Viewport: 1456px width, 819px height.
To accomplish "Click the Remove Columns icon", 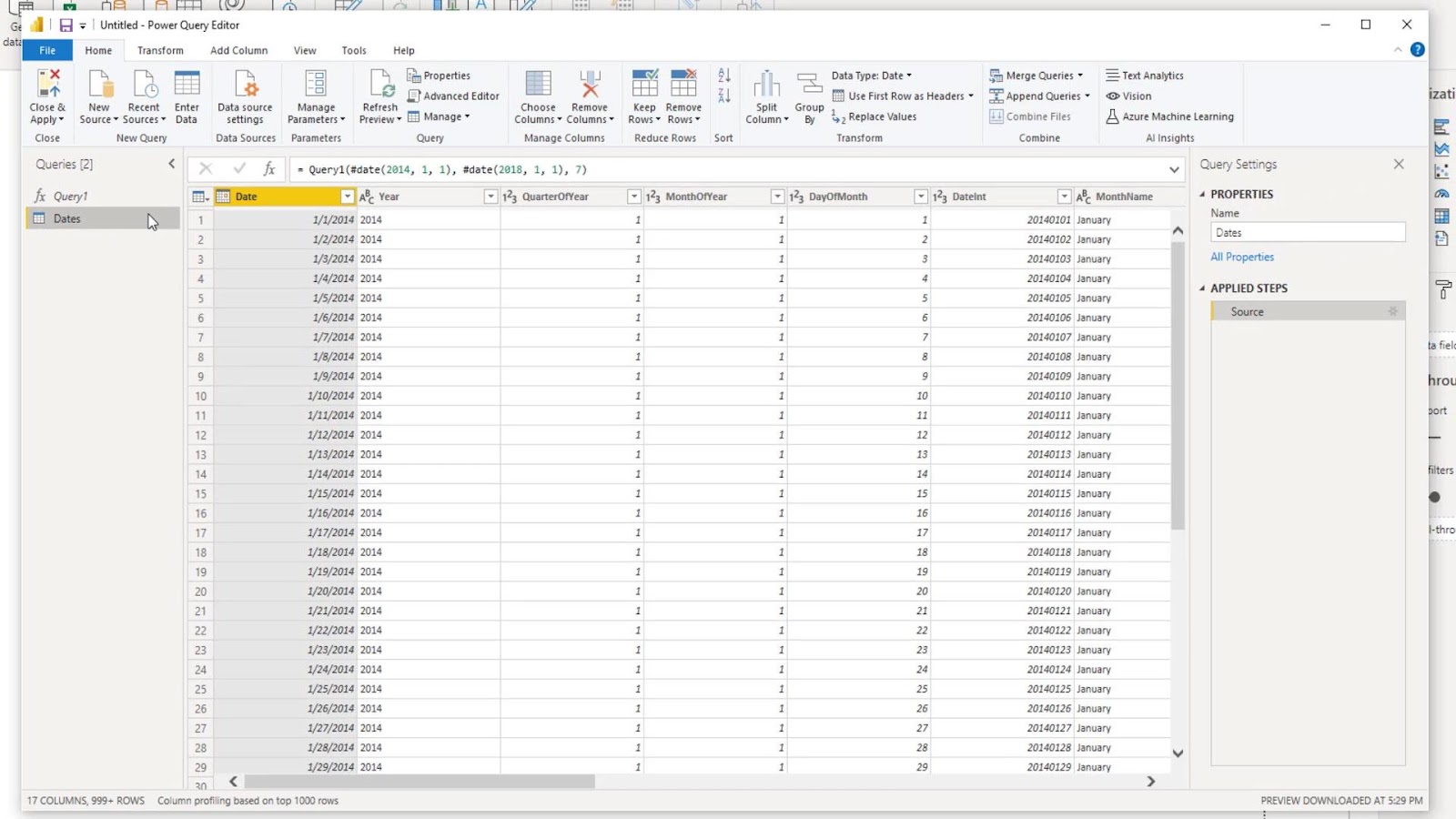I will click(x=590, y=84).
